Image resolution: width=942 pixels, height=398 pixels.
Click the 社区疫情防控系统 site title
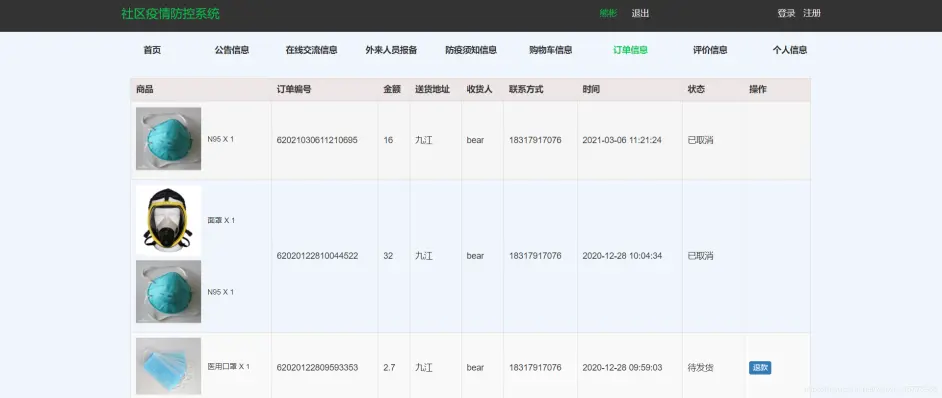171,13
